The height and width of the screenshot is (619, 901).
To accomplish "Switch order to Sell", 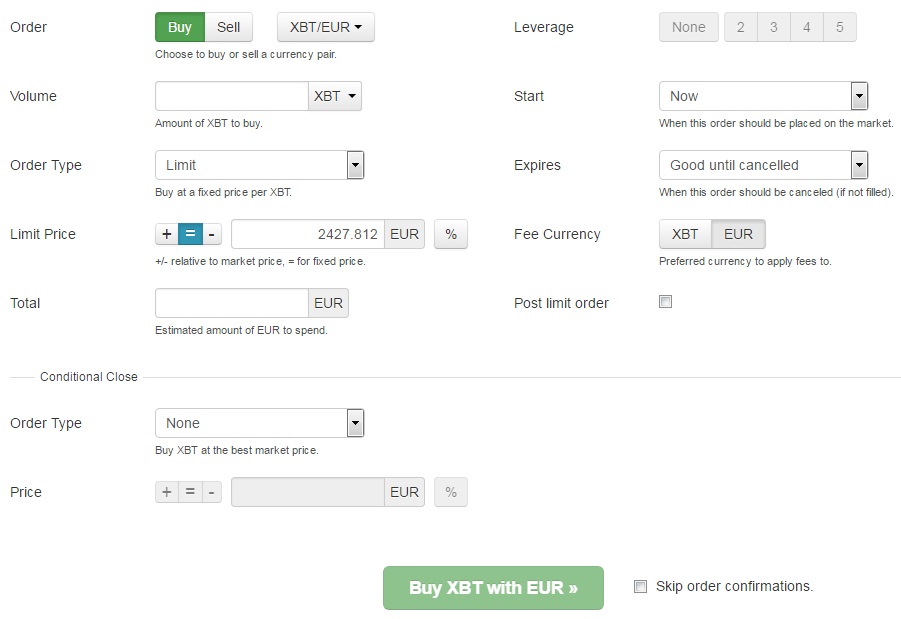I will pyautogui.click(x=229, y=27).
